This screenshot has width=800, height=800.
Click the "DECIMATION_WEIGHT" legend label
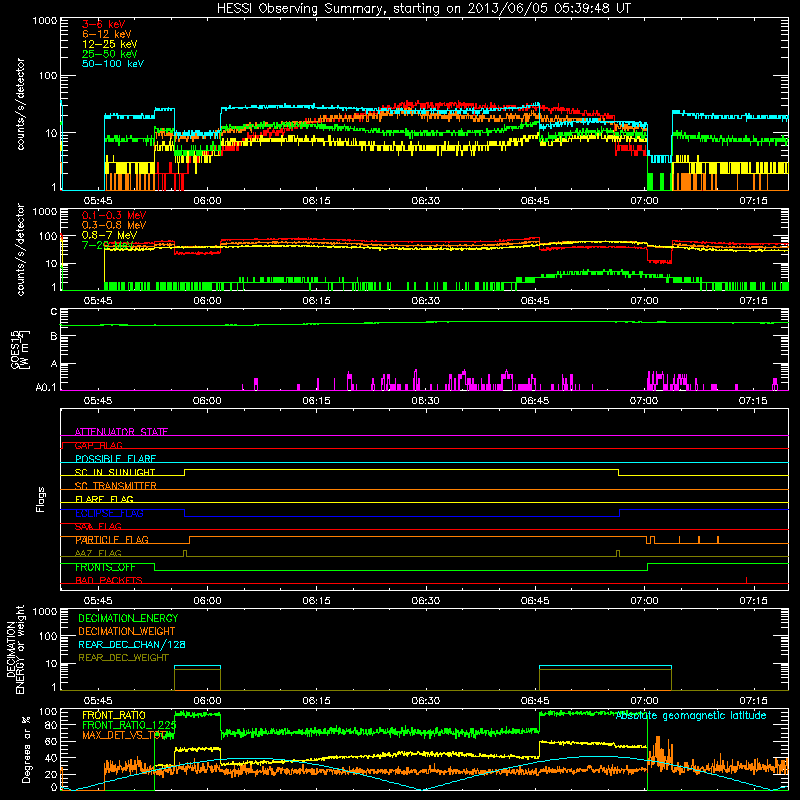point(127,631)
